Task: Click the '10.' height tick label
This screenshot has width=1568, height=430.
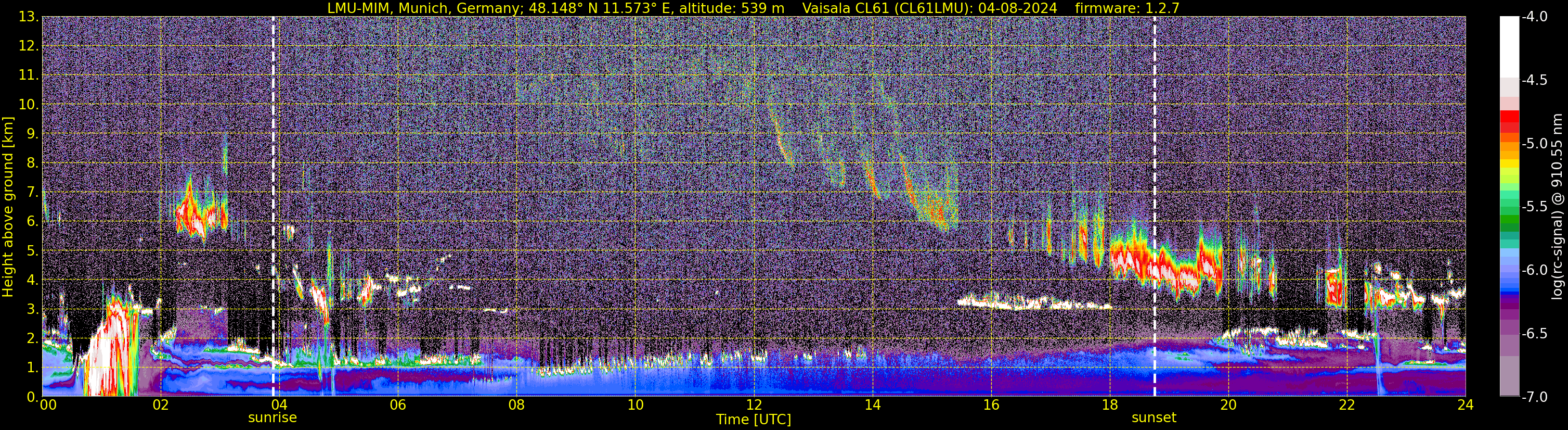Action: point(29,105)
